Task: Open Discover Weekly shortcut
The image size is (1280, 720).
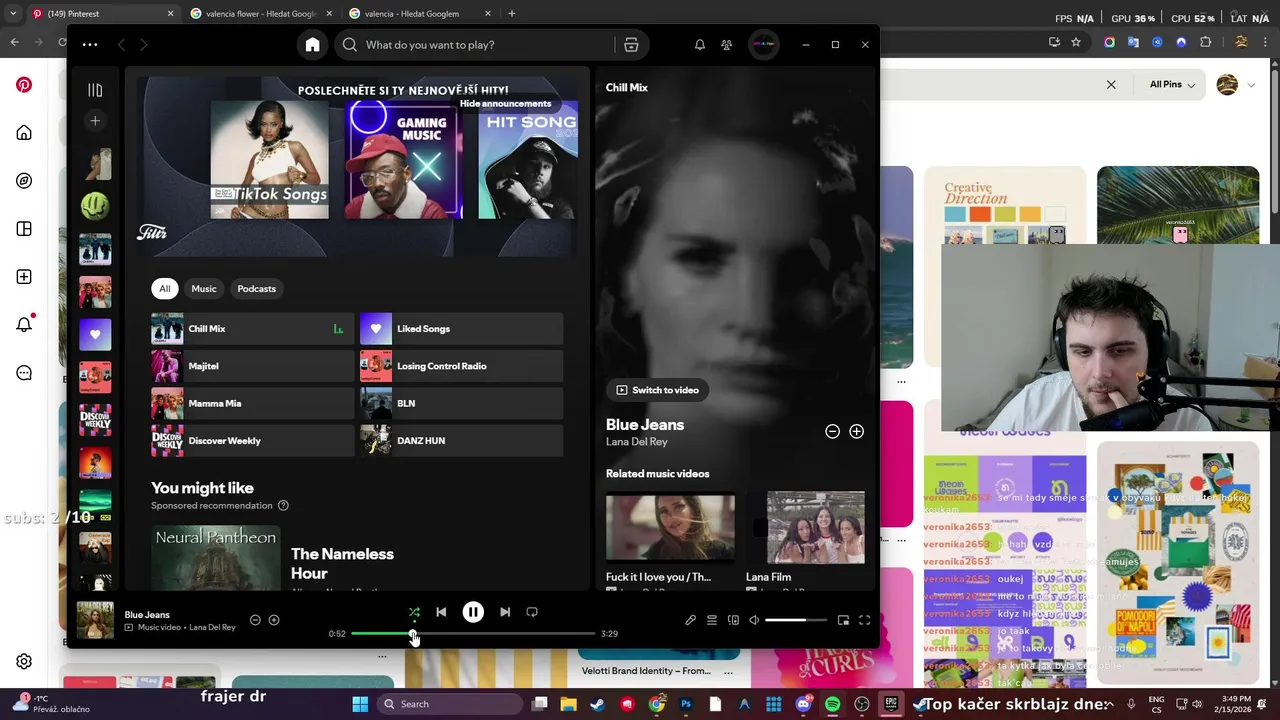Action: [x=252, y=441]
